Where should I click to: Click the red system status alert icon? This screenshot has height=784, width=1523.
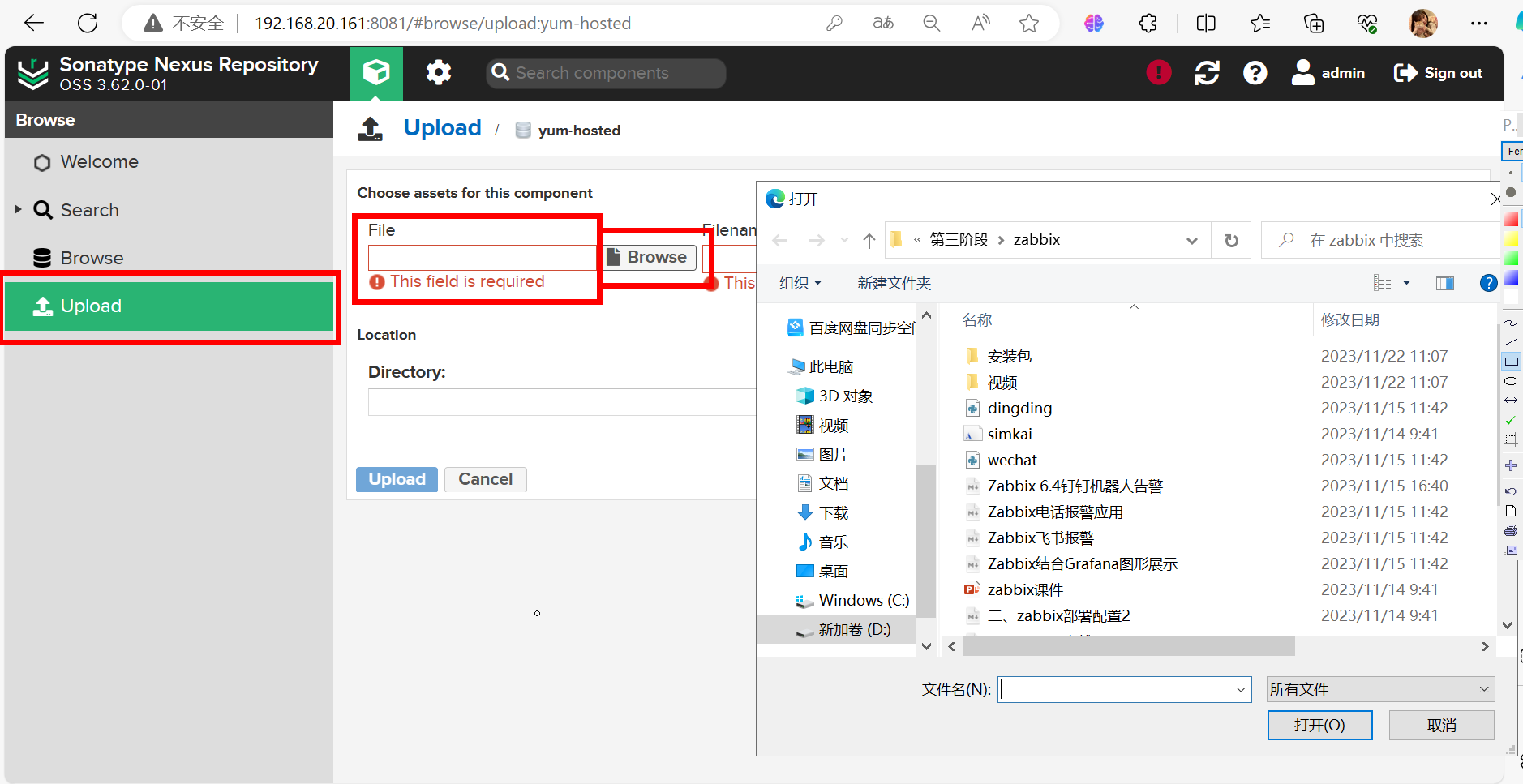coord(1159,73)
